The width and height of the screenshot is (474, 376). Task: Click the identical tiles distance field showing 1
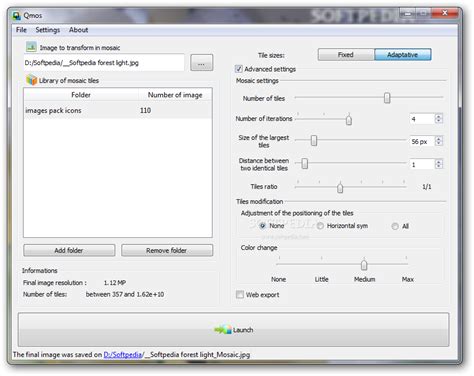point(422,165)
